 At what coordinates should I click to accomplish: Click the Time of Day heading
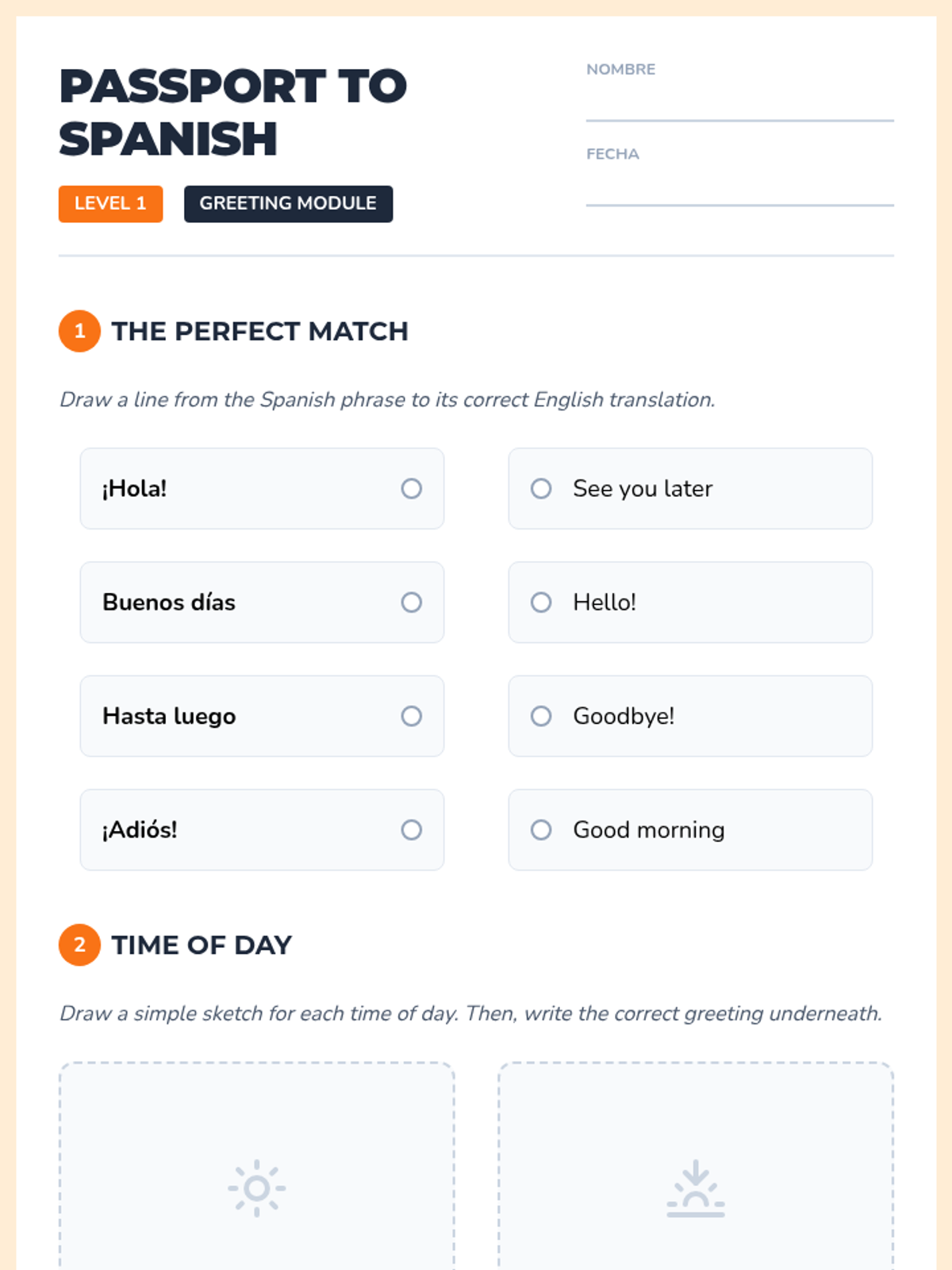[x=202, y=945]
